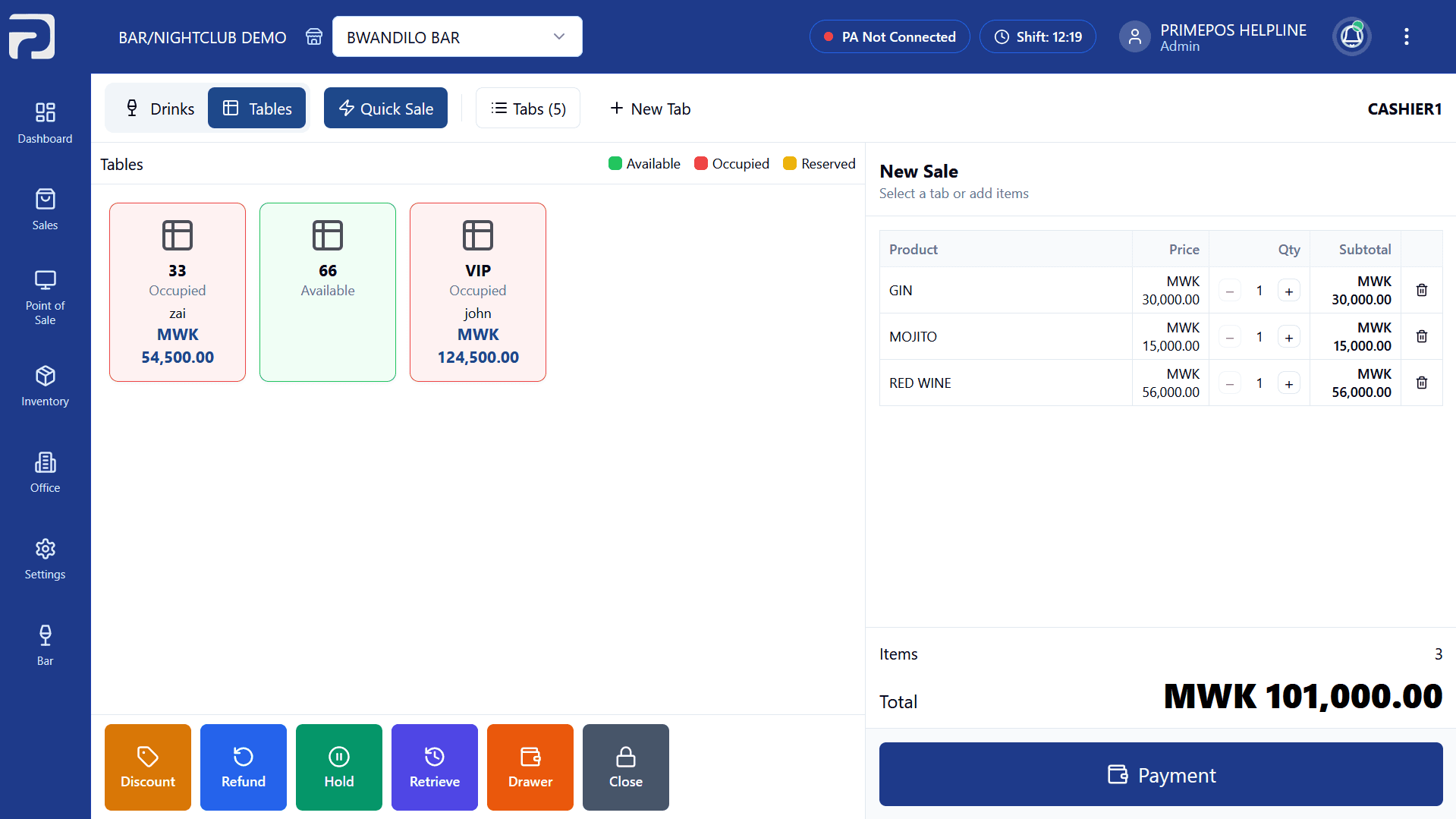Click the RED WINE product name
The width and height of the screenshot is (1456, 819).
pyautogui.click(x=920, y=383)
